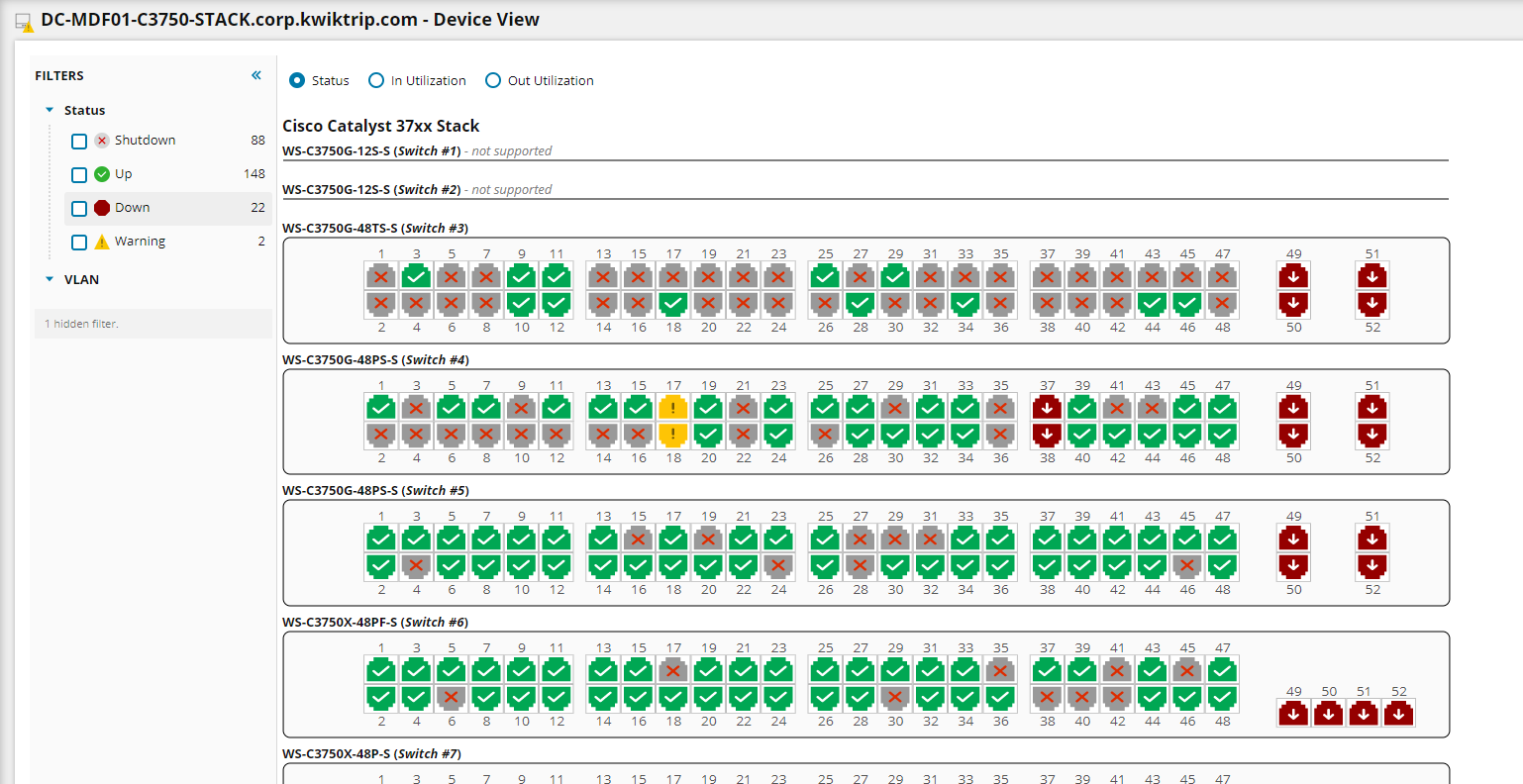Click shutdown port 38 on Switch #6
The width and height of the screenshot is (1523, 784).
(x=1047, y=697)
